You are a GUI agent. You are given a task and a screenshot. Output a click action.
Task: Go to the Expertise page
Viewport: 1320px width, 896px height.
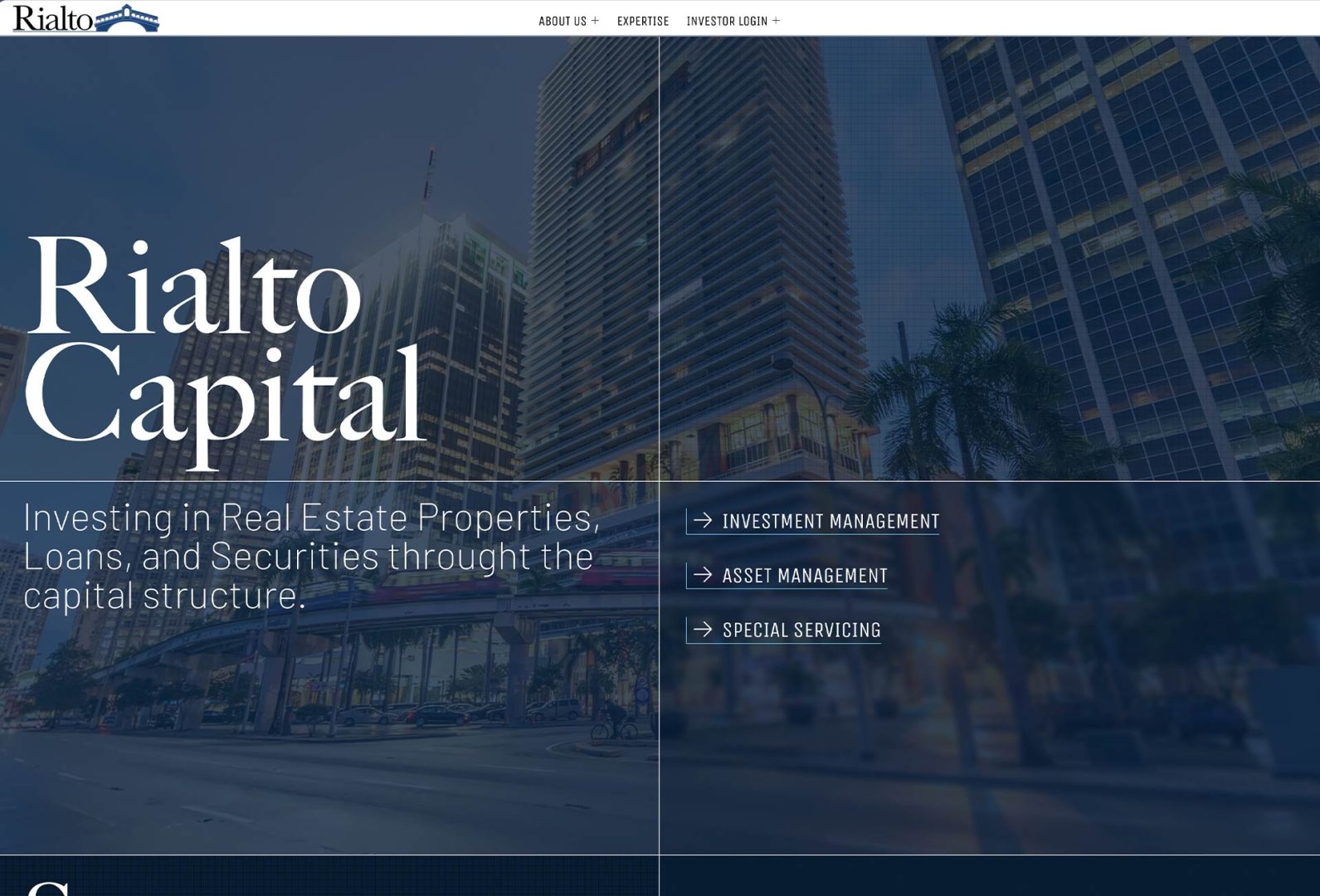click(x=643, y=21)
